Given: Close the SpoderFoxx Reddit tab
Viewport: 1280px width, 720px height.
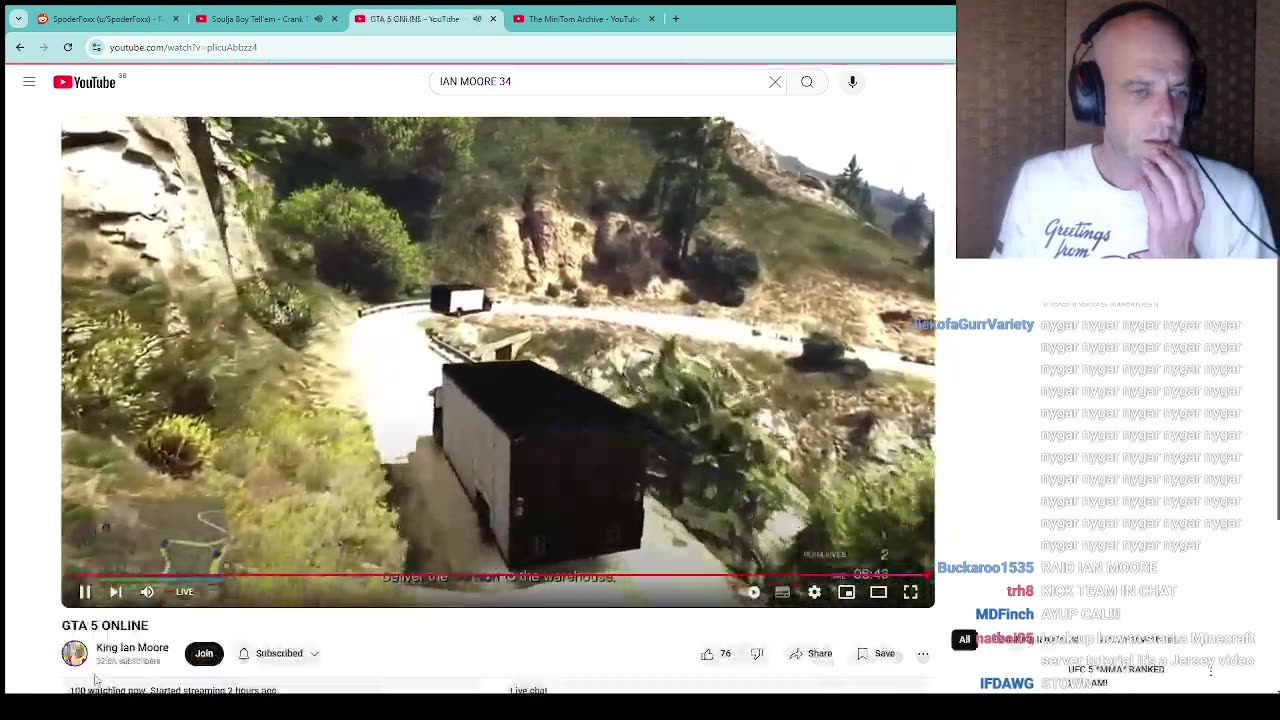Looking at the screenshot, I should click(176, 18).
